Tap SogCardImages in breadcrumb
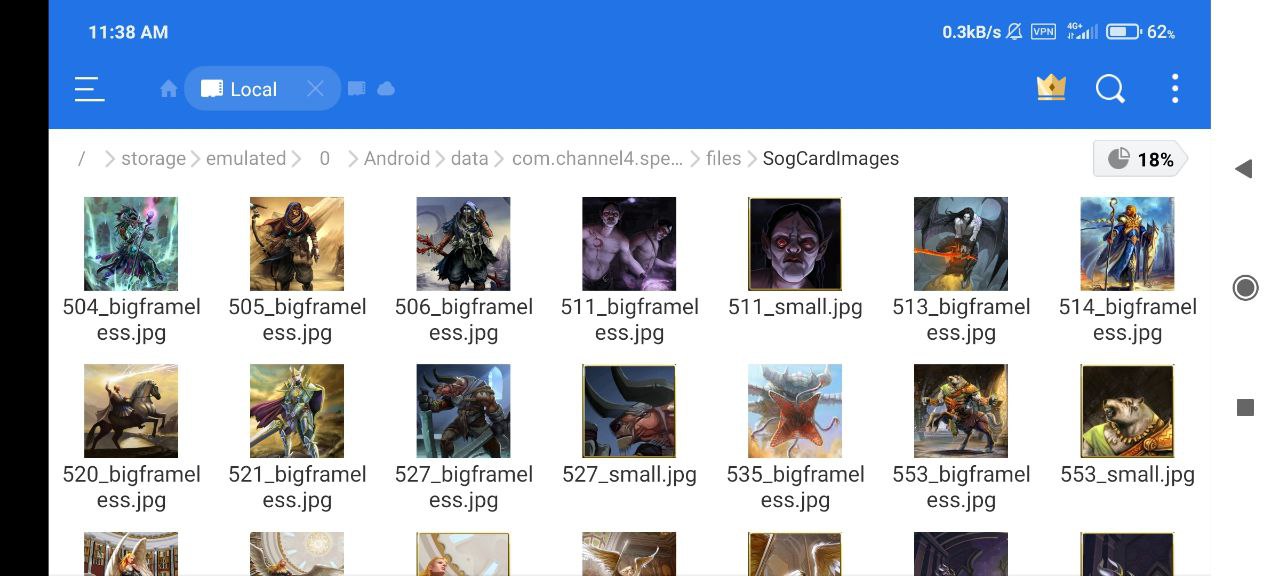The image size is (1280, 576). 830,158
